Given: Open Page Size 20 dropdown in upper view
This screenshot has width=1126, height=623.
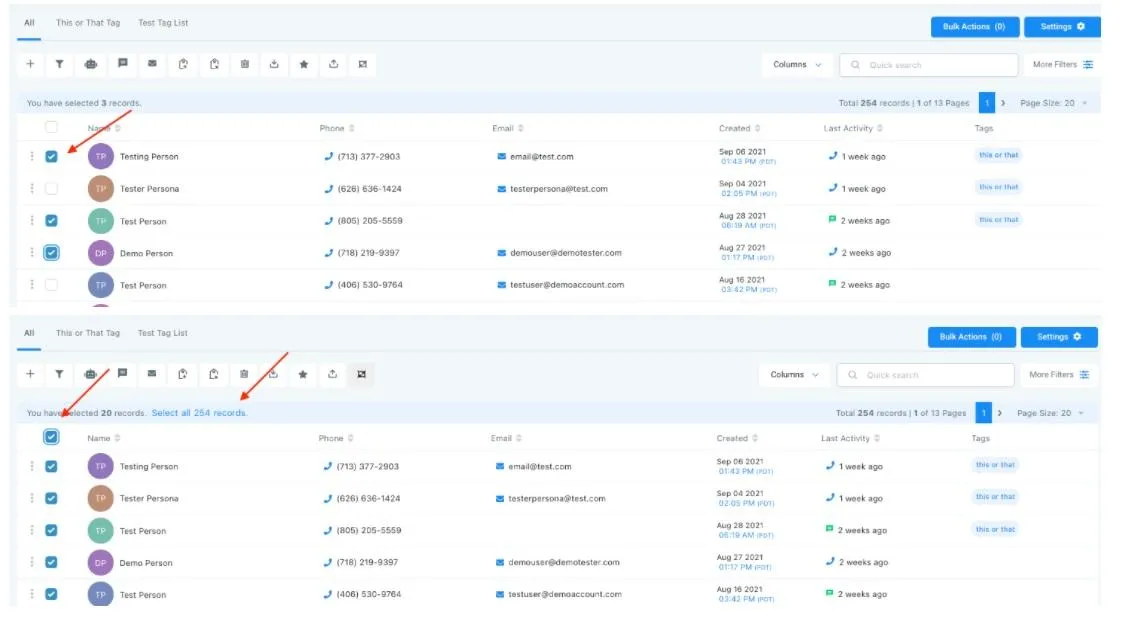Looking at the screenshot, I should 1053,103.
